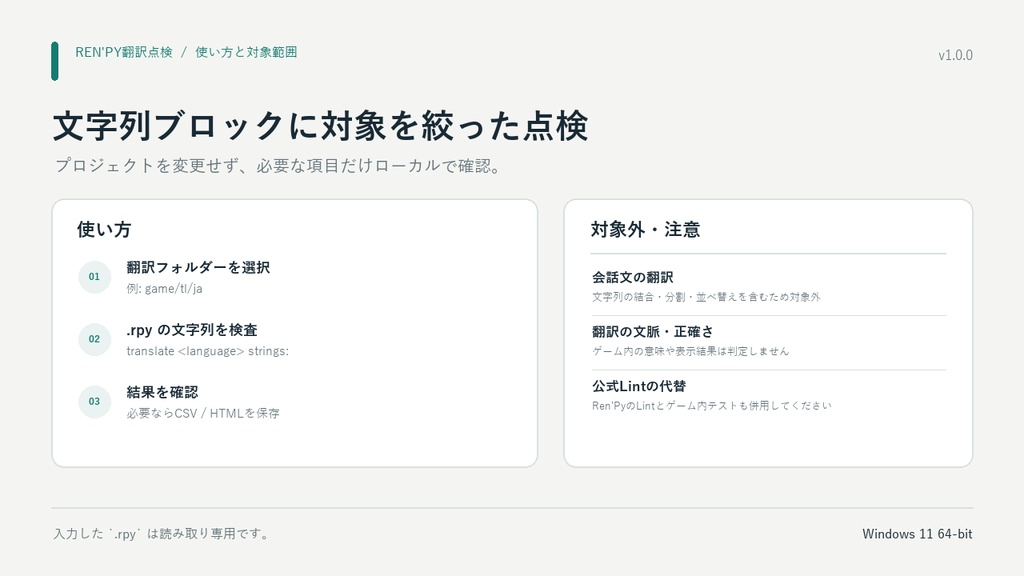
Task: Click the "REN'PY翻訳点検" breadcrumb text
Action: pyautogui.click(x=124, y=52)
